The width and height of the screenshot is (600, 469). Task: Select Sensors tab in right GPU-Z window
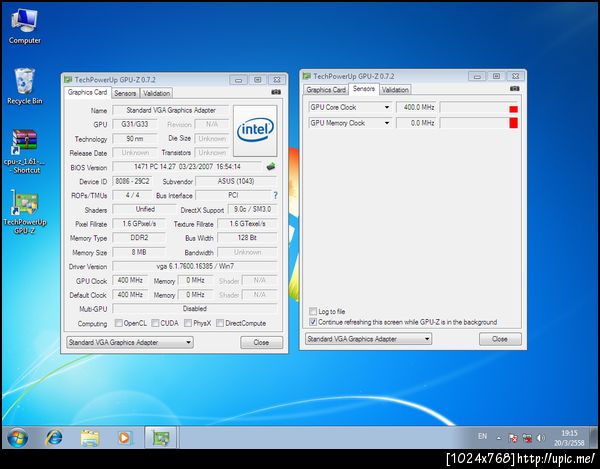click(x=364, y=89)
